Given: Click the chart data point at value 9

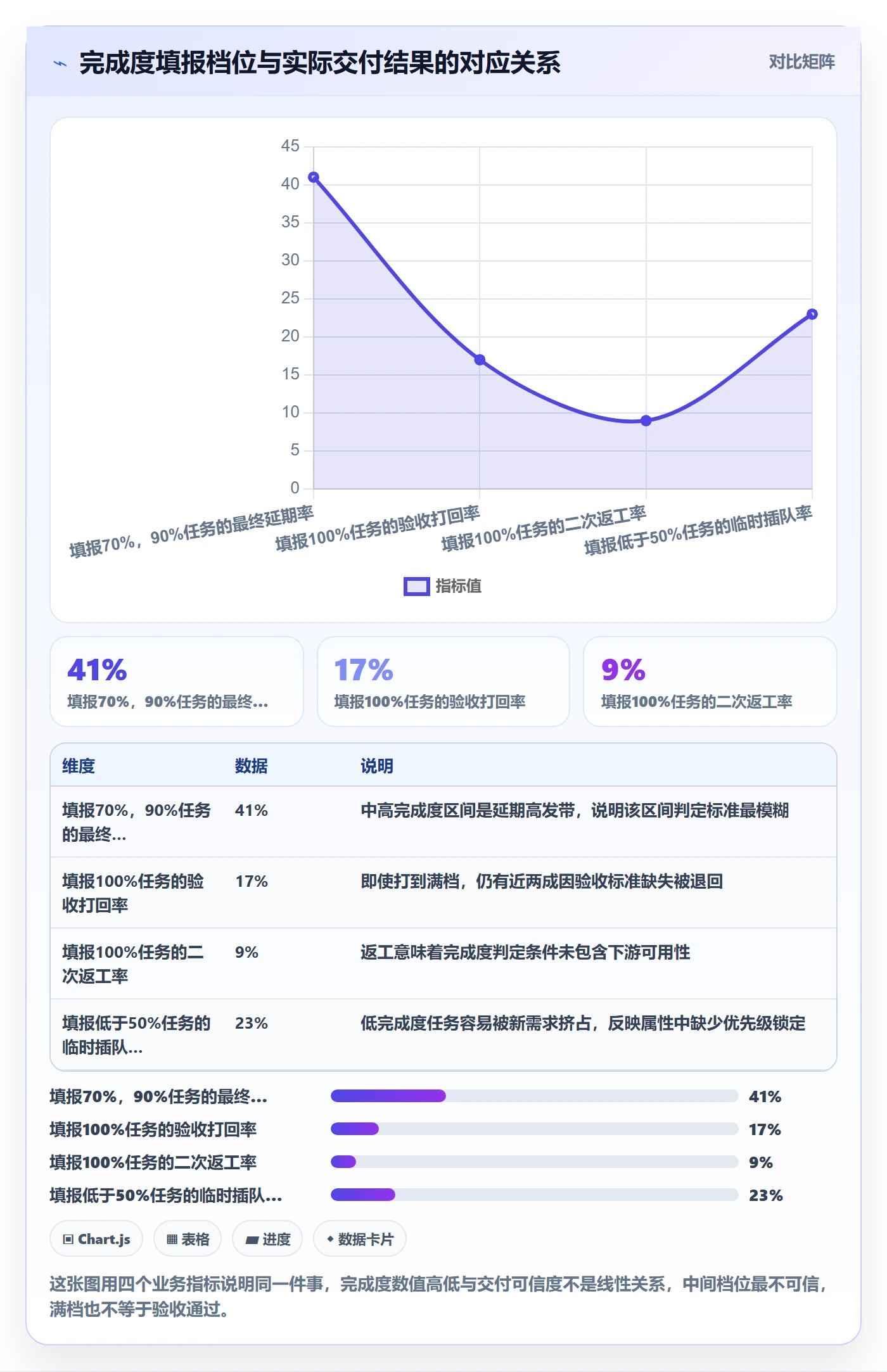Looking at the screenshot, I should tap(646, 421).
